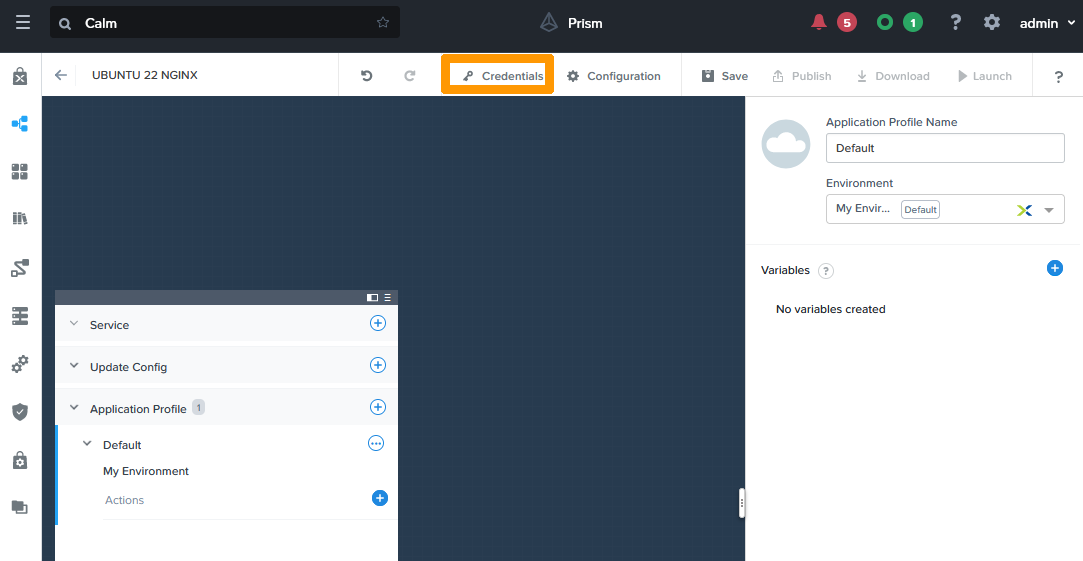Toggle the panel layout view icon
This screenshot has height=561, width=1083.
point(373,297)
